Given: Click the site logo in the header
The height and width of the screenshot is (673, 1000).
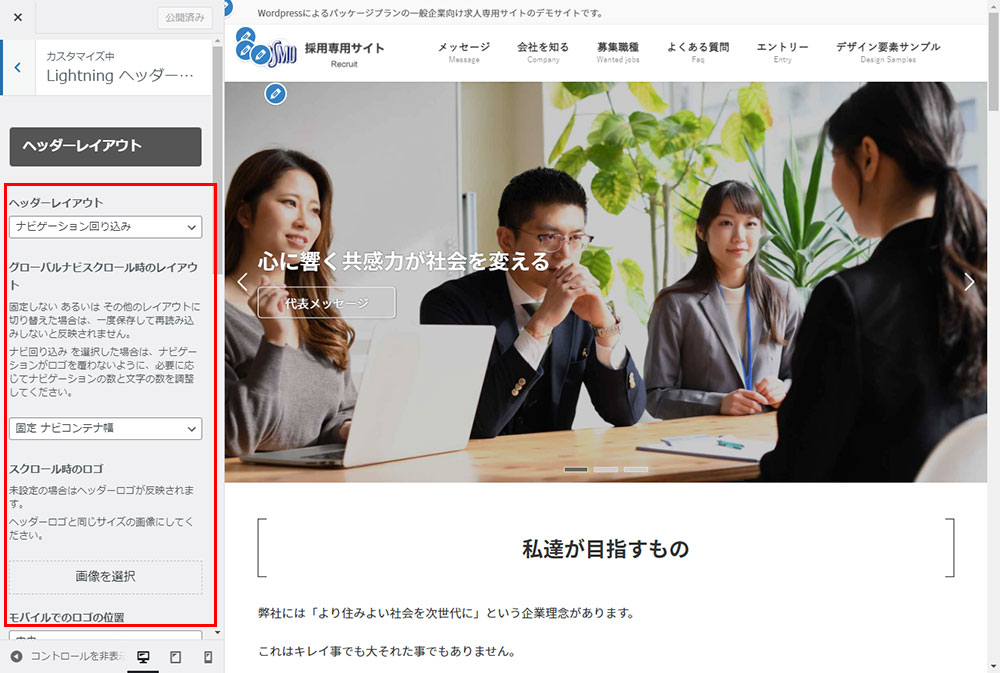Looking at the screenshot, I should (x=266, y=52).
